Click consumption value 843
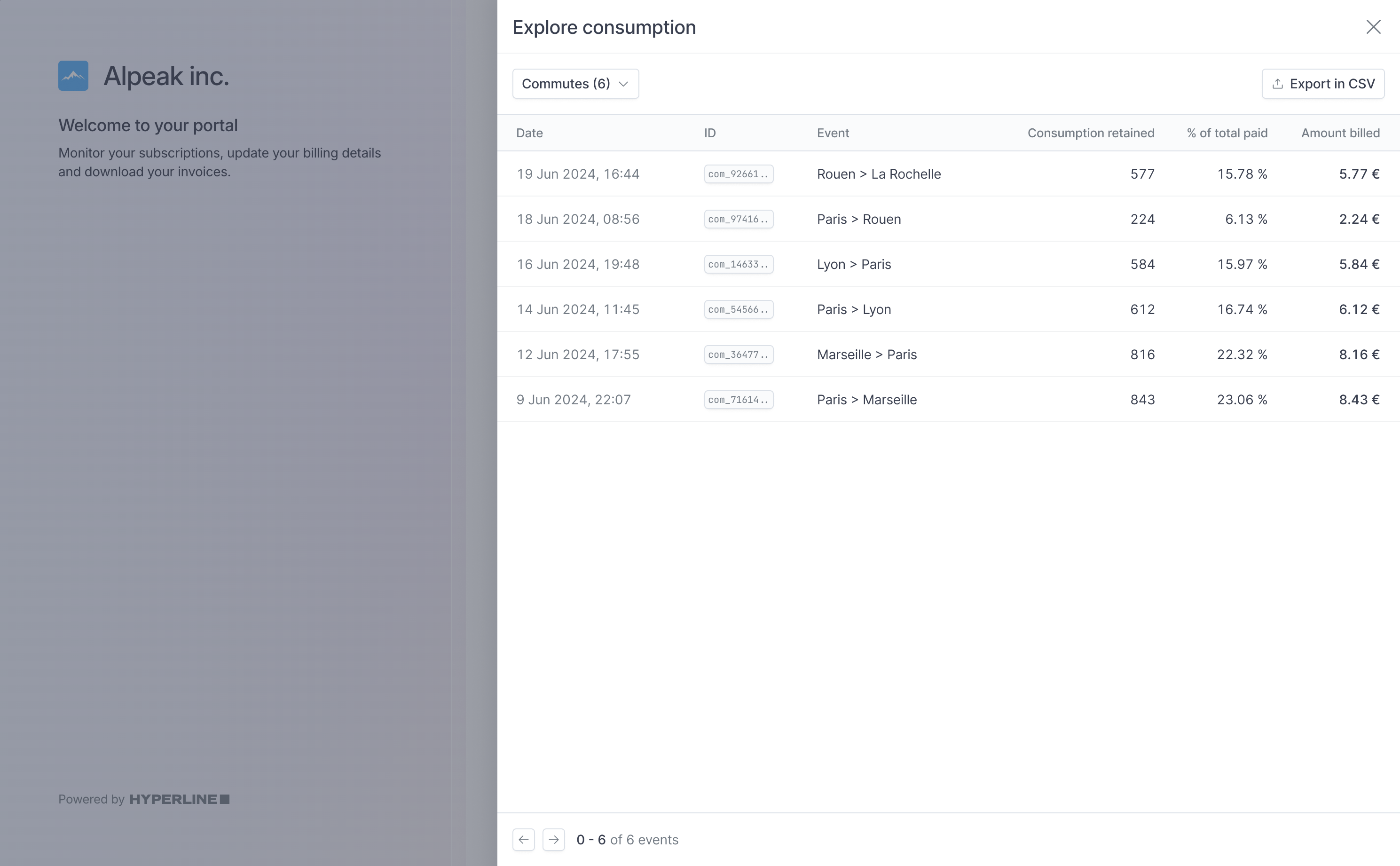The image size is (1400, 866). pos(1142,400)
